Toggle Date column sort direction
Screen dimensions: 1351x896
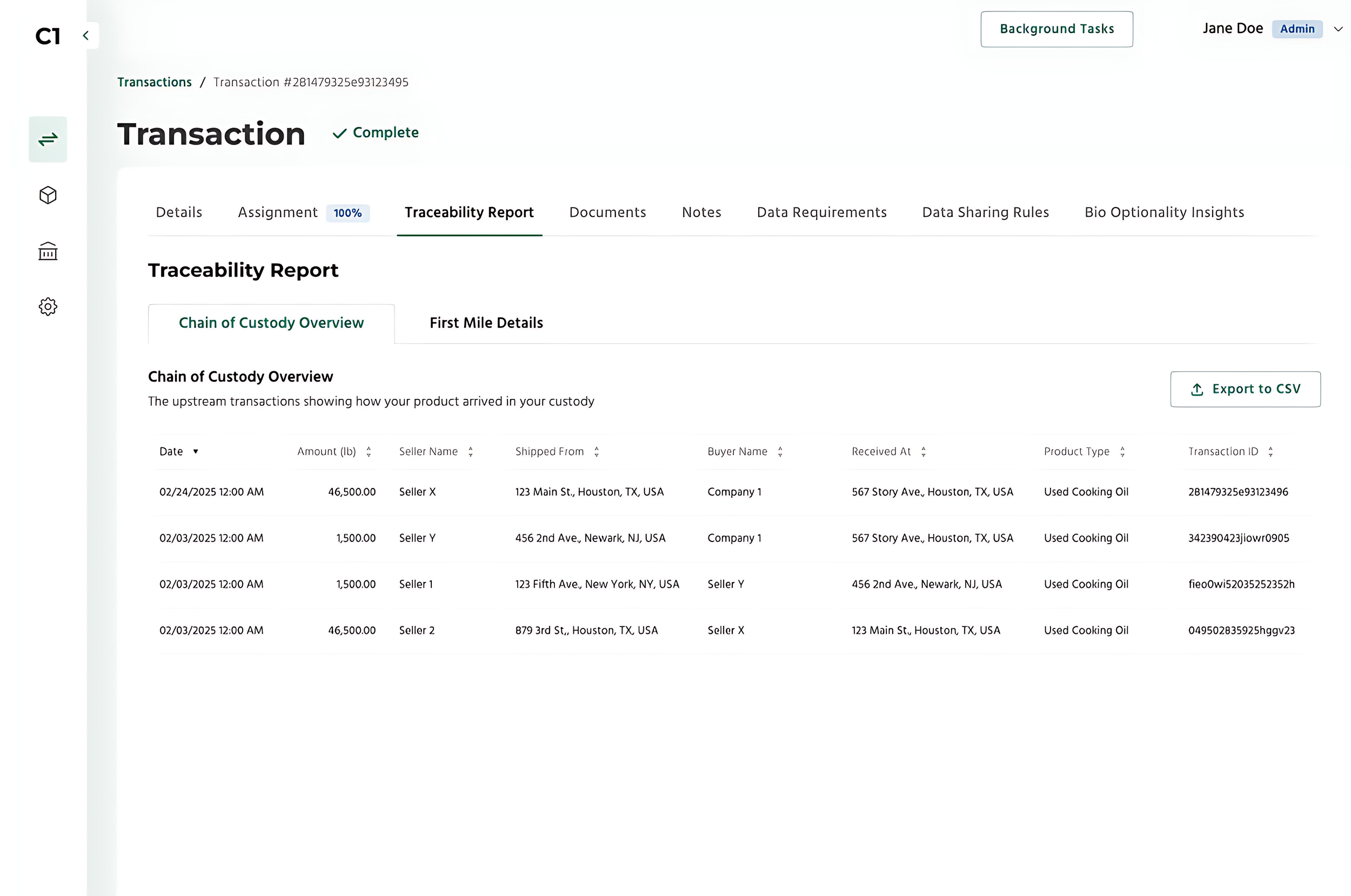point(196,451)
